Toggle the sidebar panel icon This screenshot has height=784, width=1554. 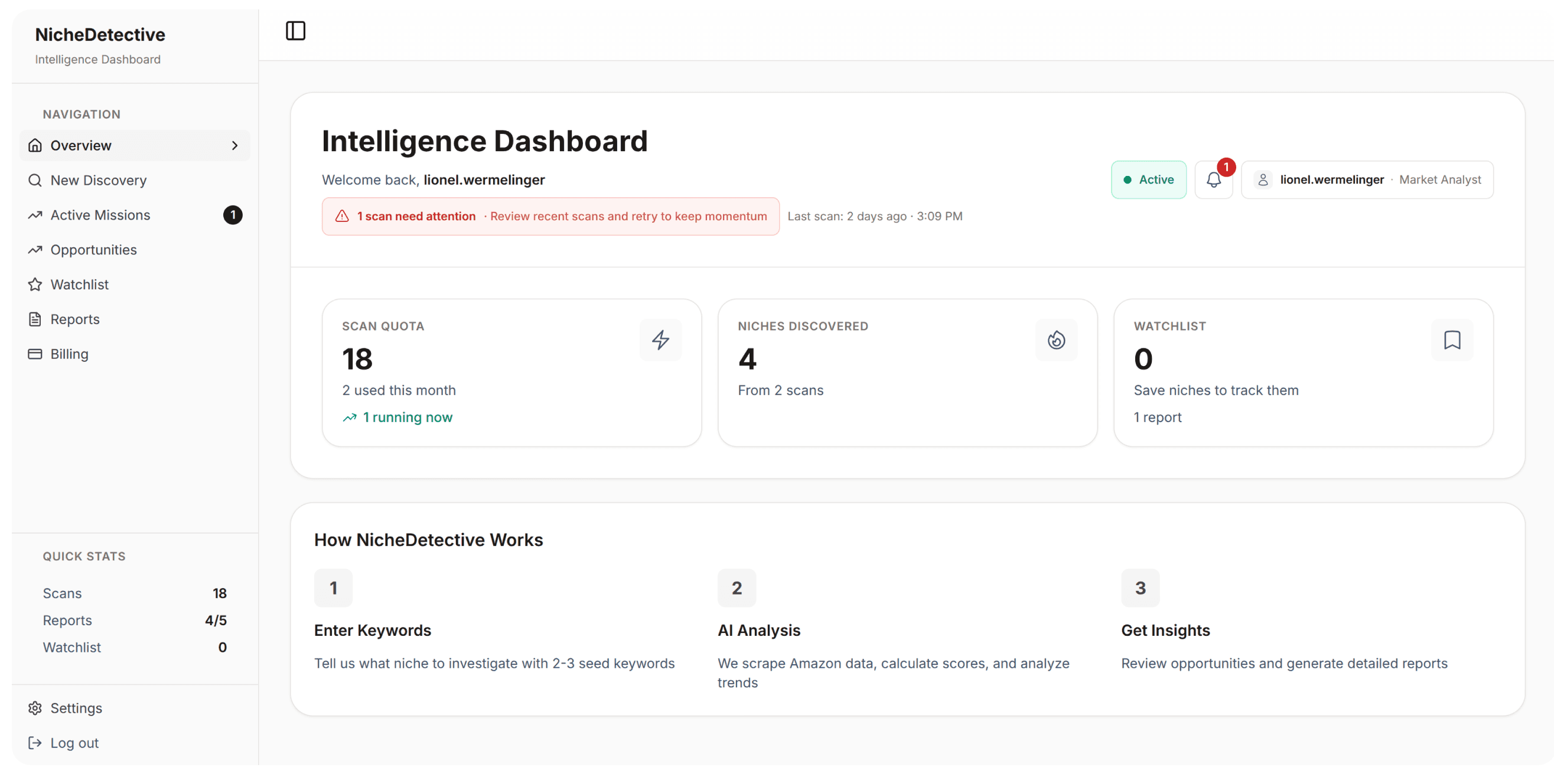pos(295,31)
